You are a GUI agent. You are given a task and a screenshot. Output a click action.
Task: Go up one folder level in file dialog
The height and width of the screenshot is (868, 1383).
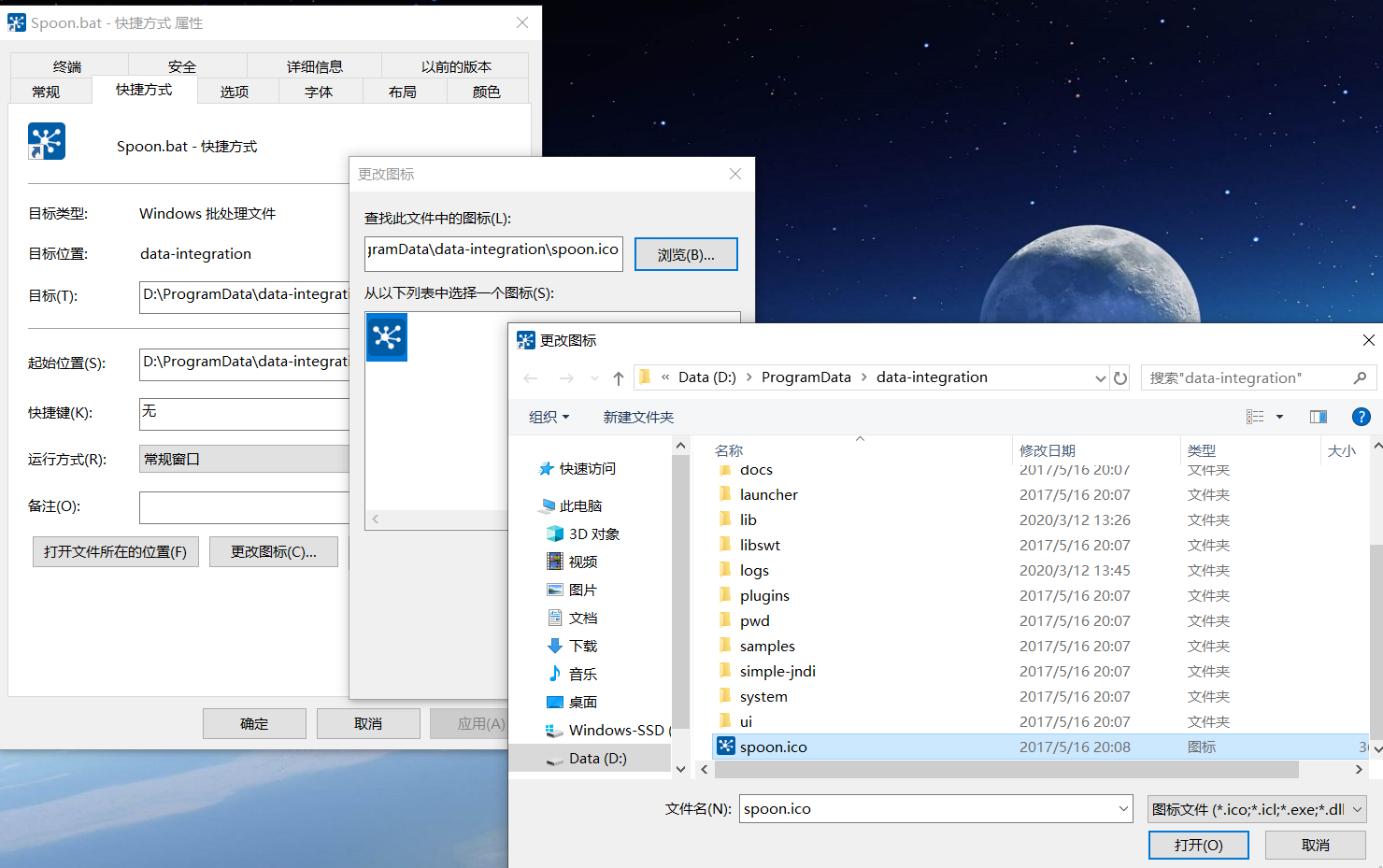pyautogui.click(x=618, y=378)
